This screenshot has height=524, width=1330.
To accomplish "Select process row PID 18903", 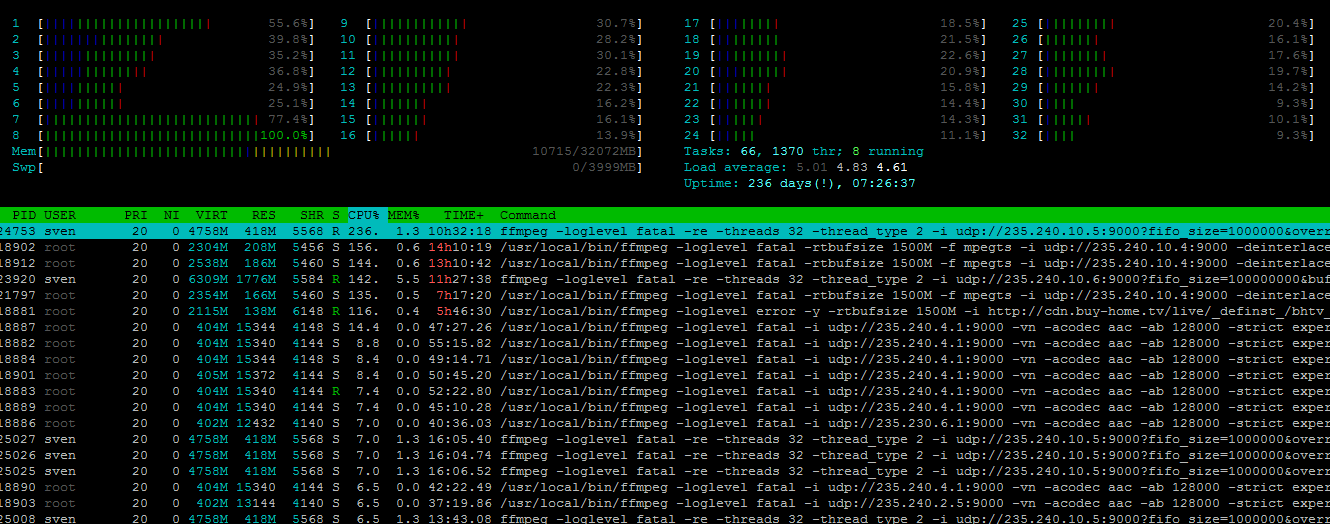I will [665, 503].
